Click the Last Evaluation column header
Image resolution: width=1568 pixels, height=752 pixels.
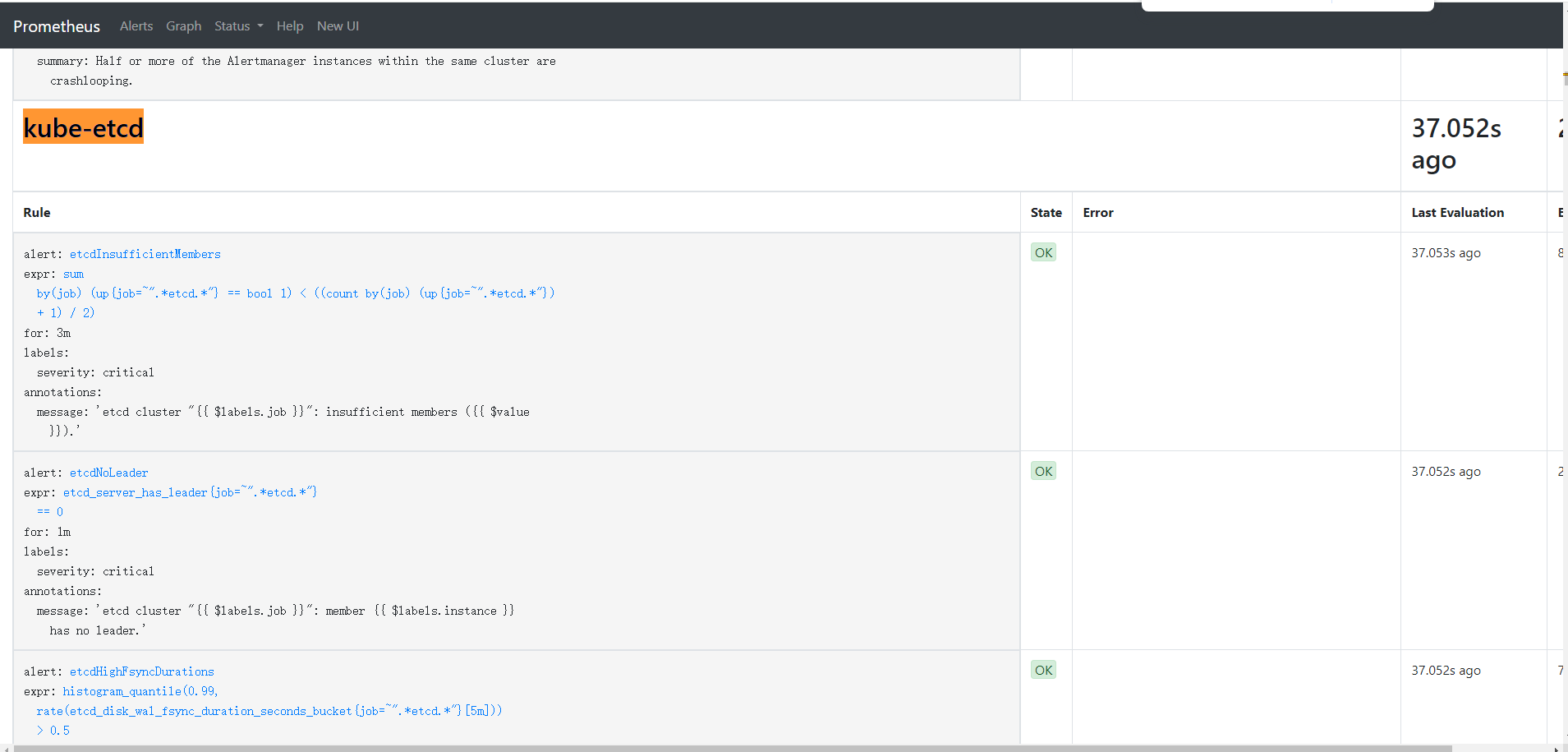pos(1457,212)
